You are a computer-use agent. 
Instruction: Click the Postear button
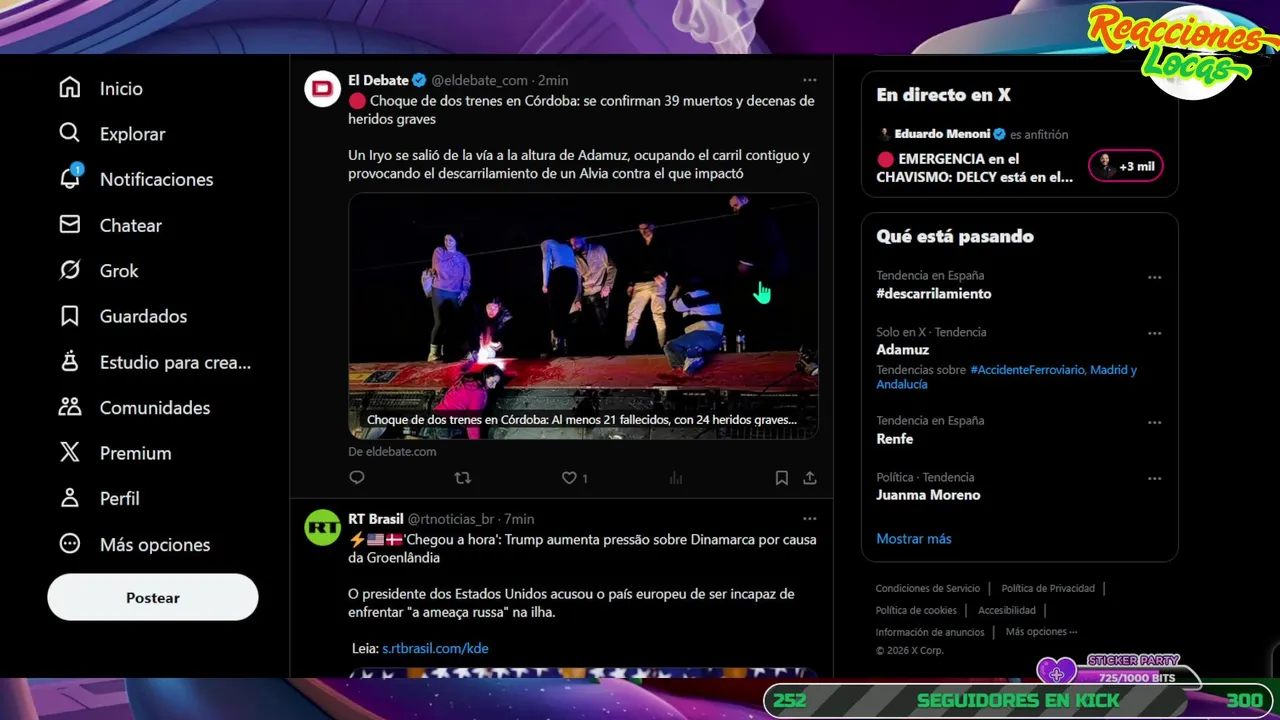[x=153, y=597]
